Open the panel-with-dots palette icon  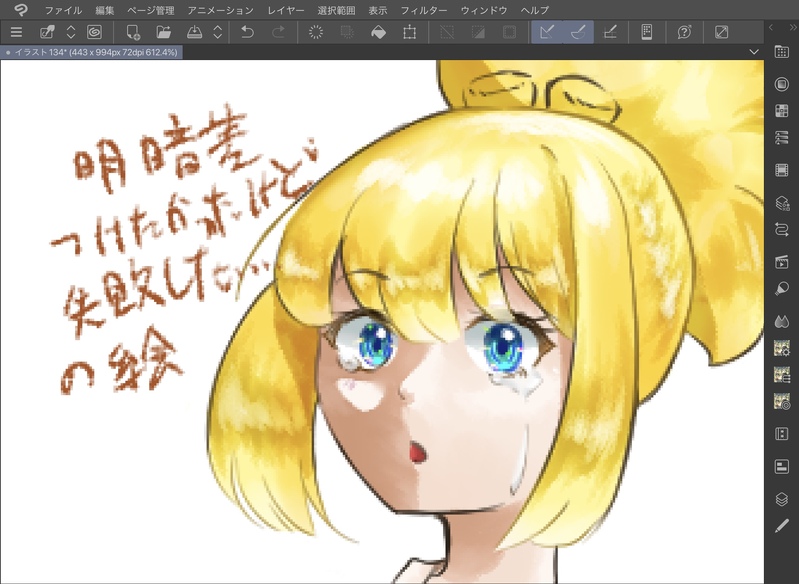(782, 434)
